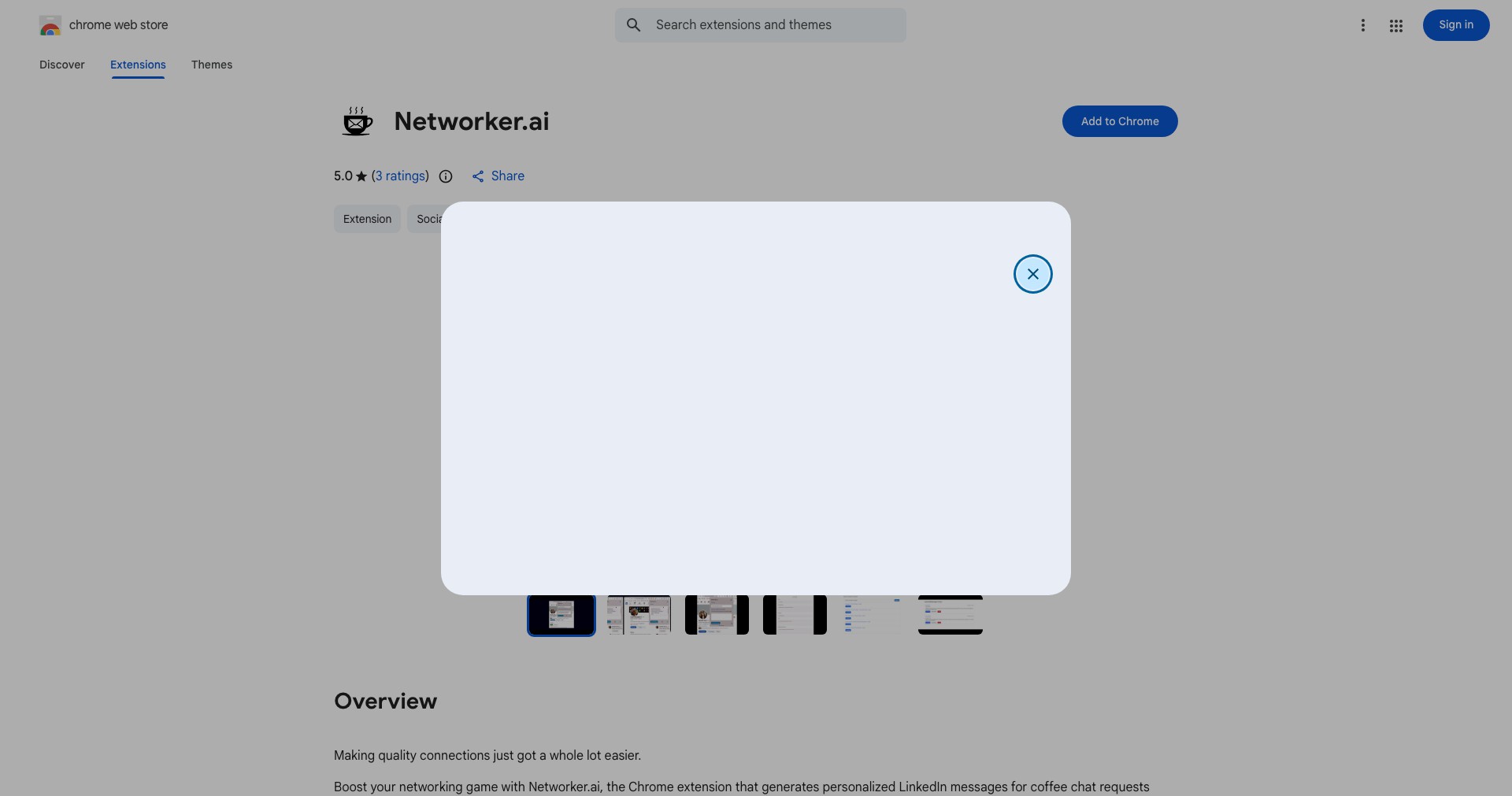This screenshot has height=796, width=1512.
Task: Click the 'Boost your networking game' paragraph
Action: (x=742, y=787)
